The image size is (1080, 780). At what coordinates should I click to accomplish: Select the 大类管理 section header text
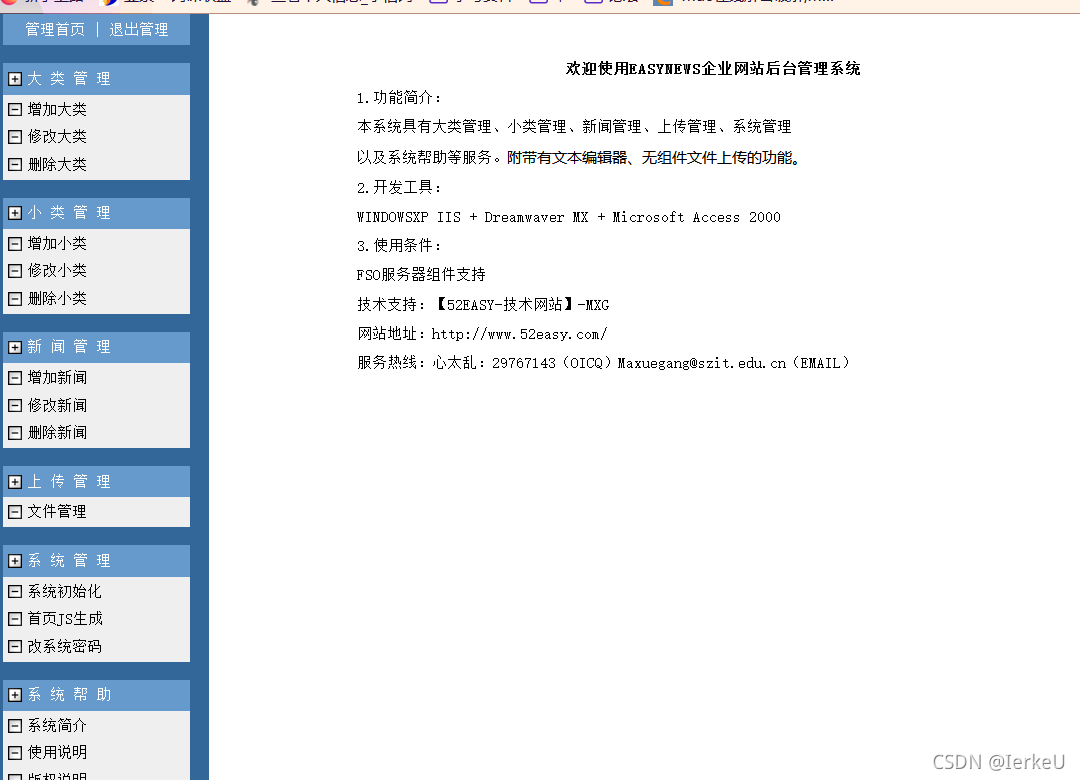[69, 79]
